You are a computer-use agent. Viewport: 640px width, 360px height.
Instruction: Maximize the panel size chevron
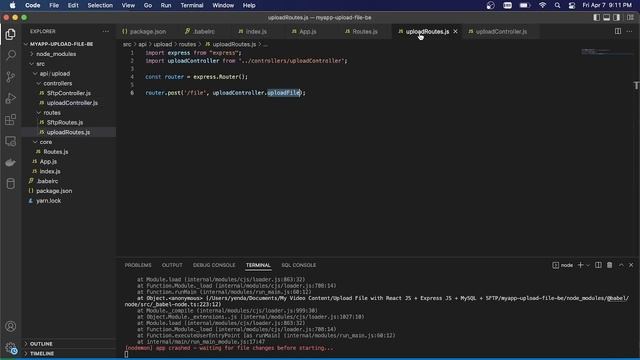tap(621, 265)
